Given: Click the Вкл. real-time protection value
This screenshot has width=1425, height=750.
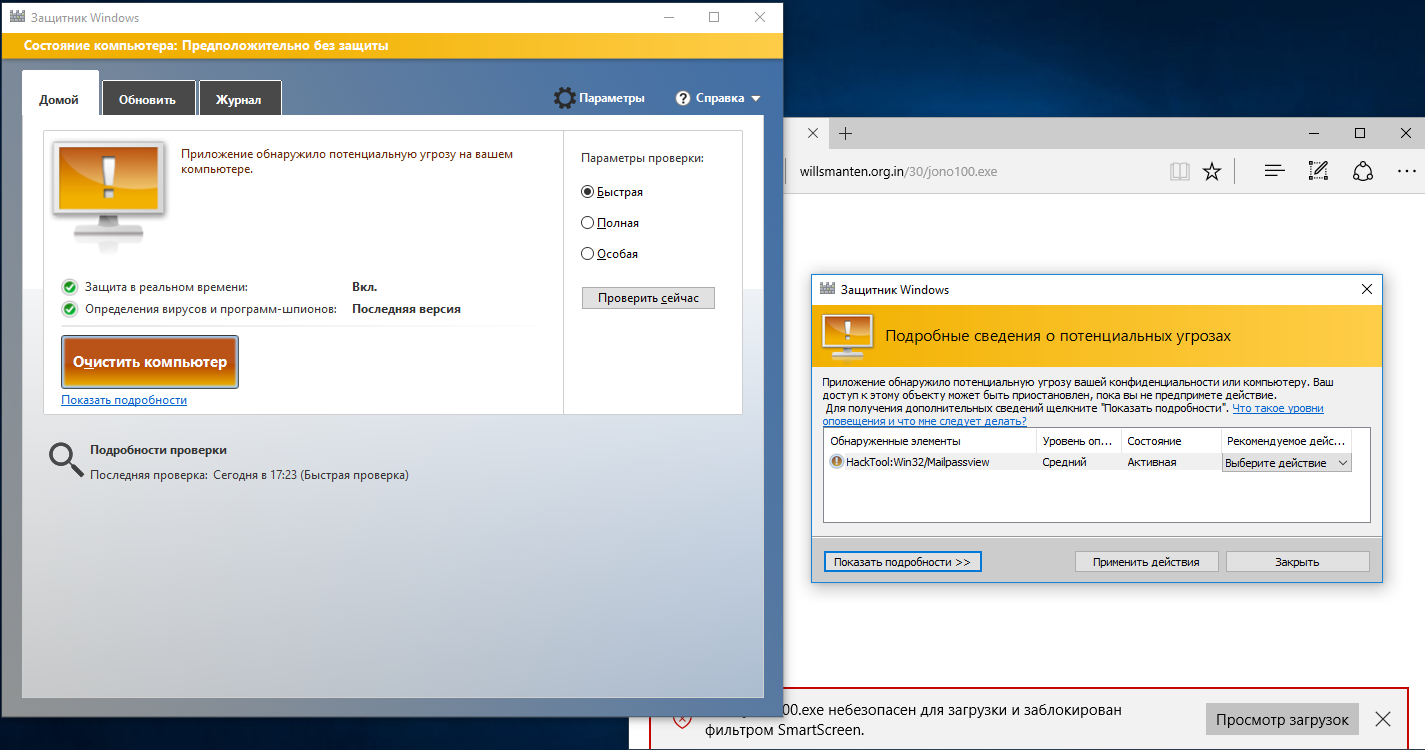Looking at the screenshot, I should tap(364, 287).
